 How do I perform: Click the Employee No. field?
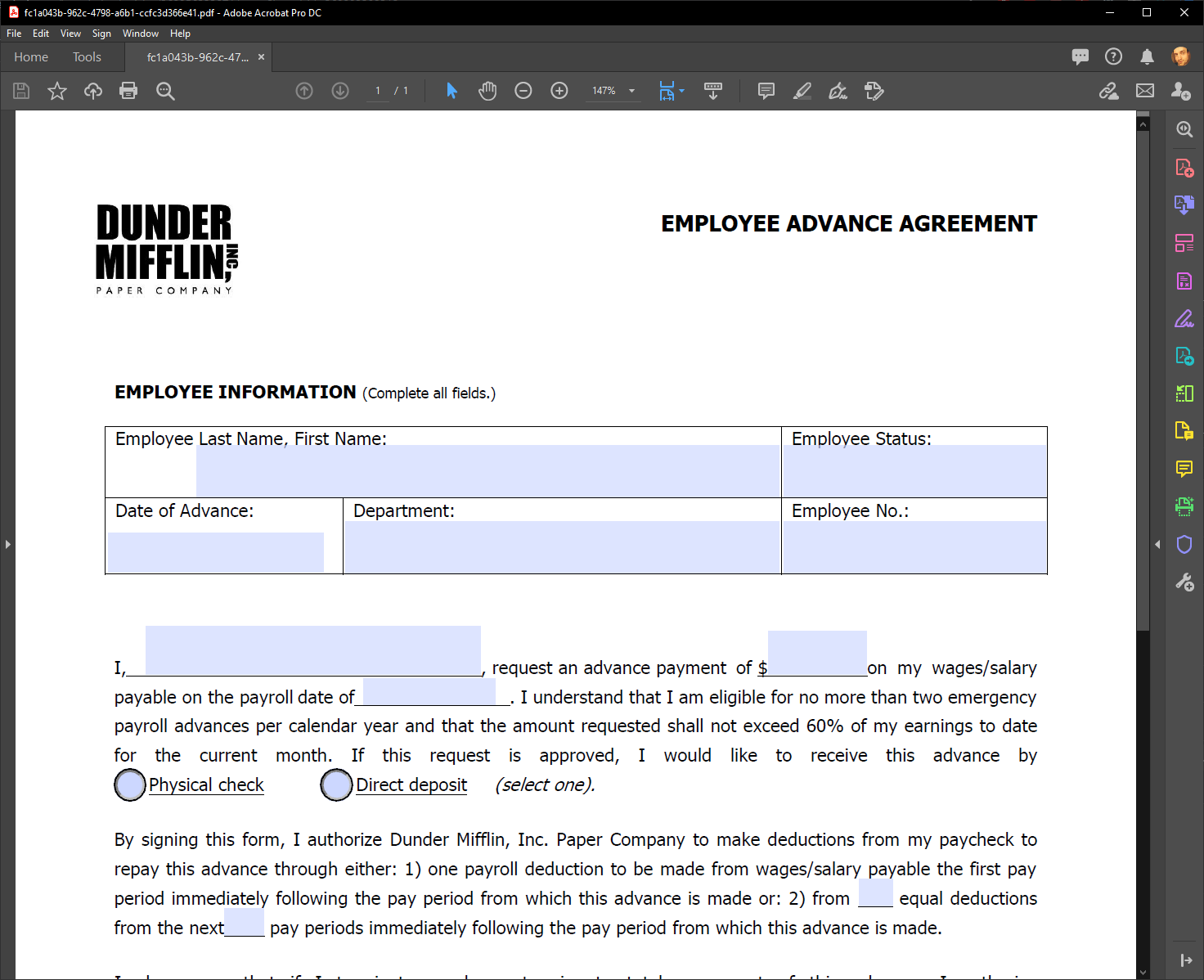tap(914, 547)
